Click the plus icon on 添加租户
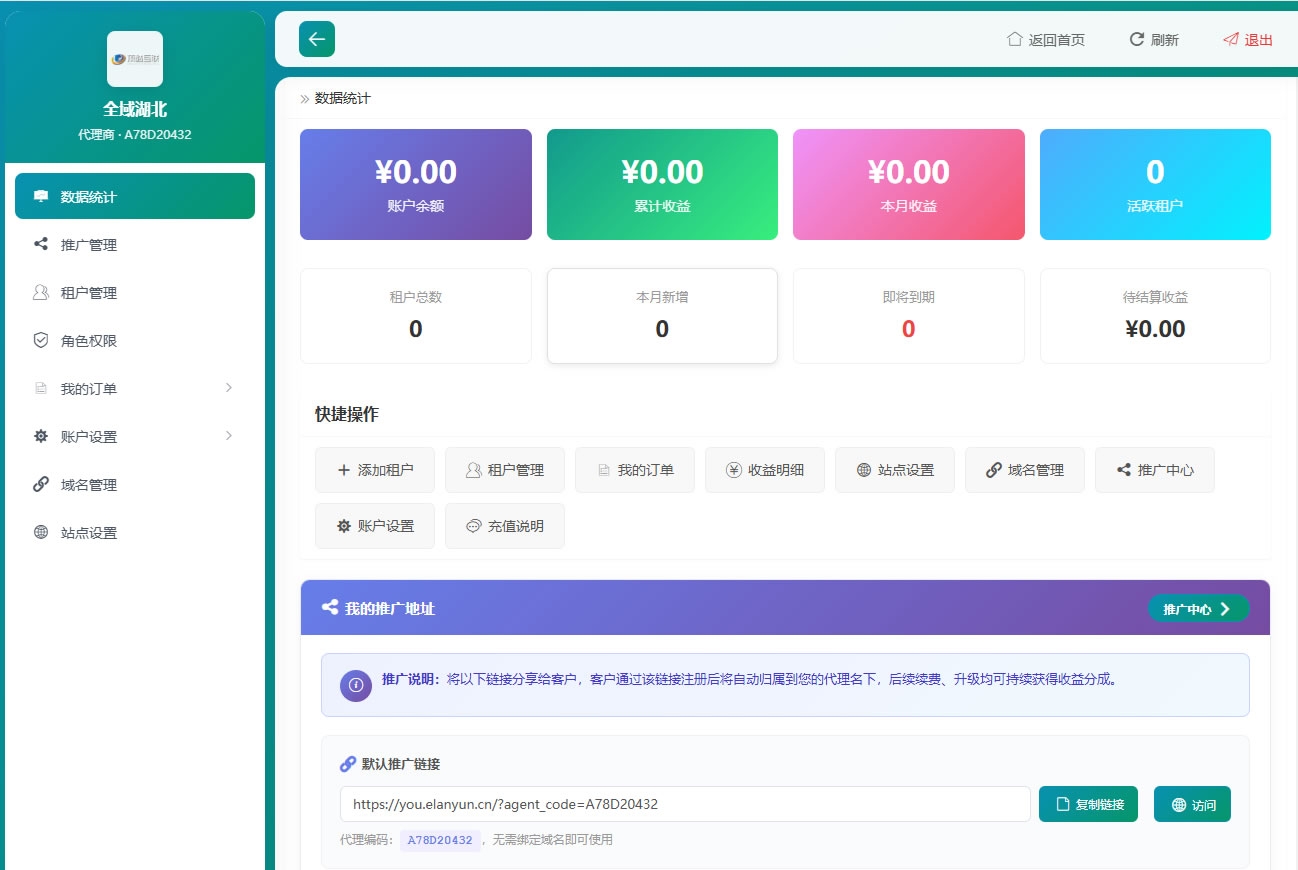 (344, 470)
